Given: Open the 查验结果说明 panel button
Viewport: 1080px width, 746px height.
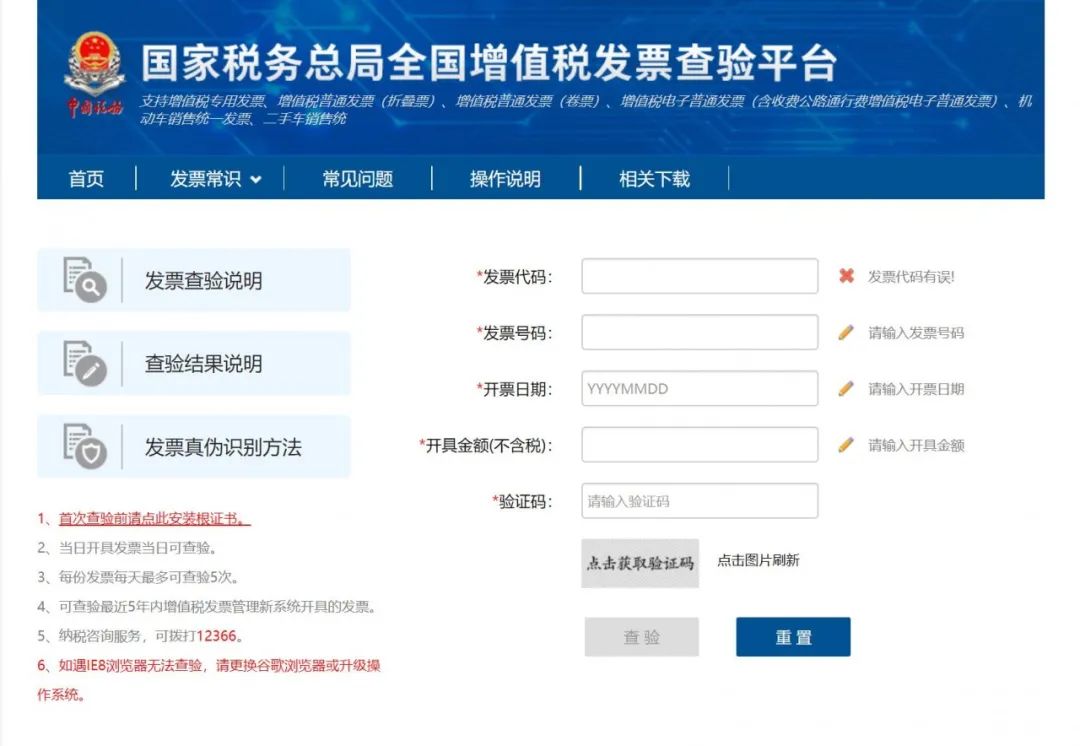Looking at the screenshot, I should tap(194, 363).
